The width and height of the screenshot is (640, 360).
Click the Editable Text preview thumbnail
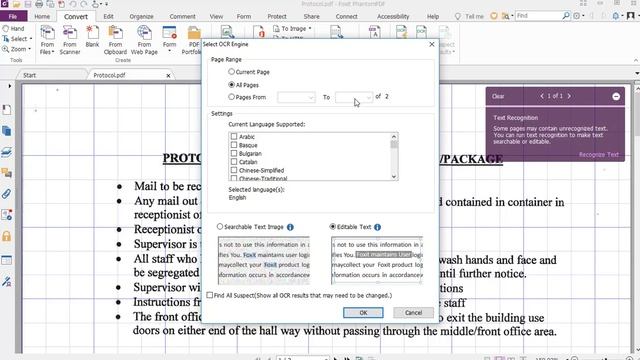[377, 260]
